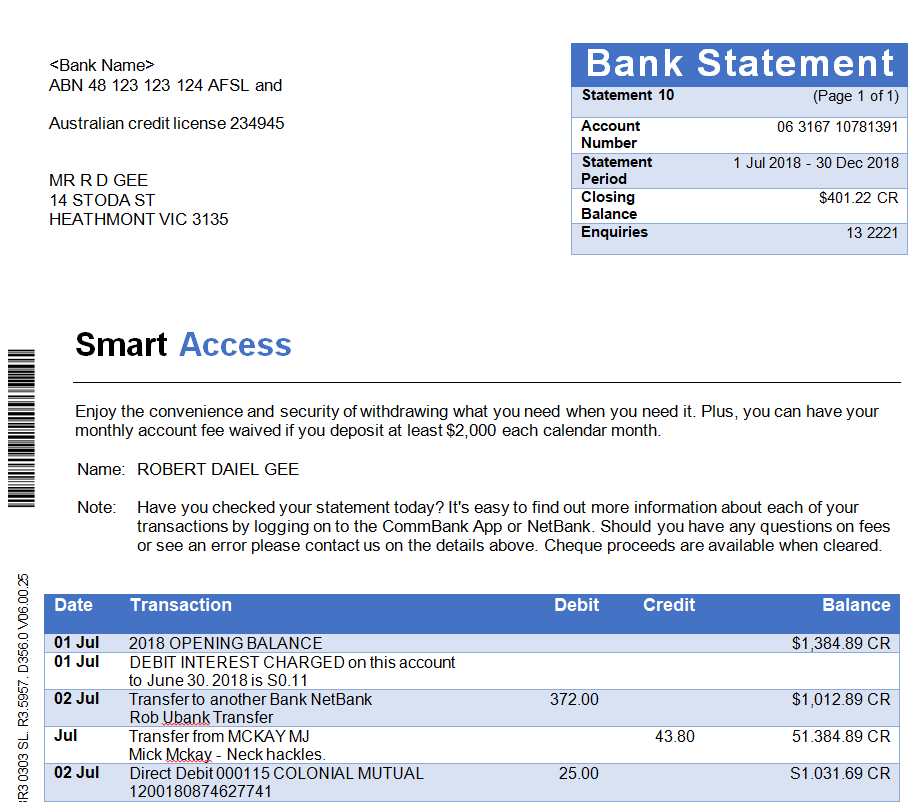Click the 372.00 debit amount
The width and height of the screenshot is (915, 802).
tap(574, 699)
